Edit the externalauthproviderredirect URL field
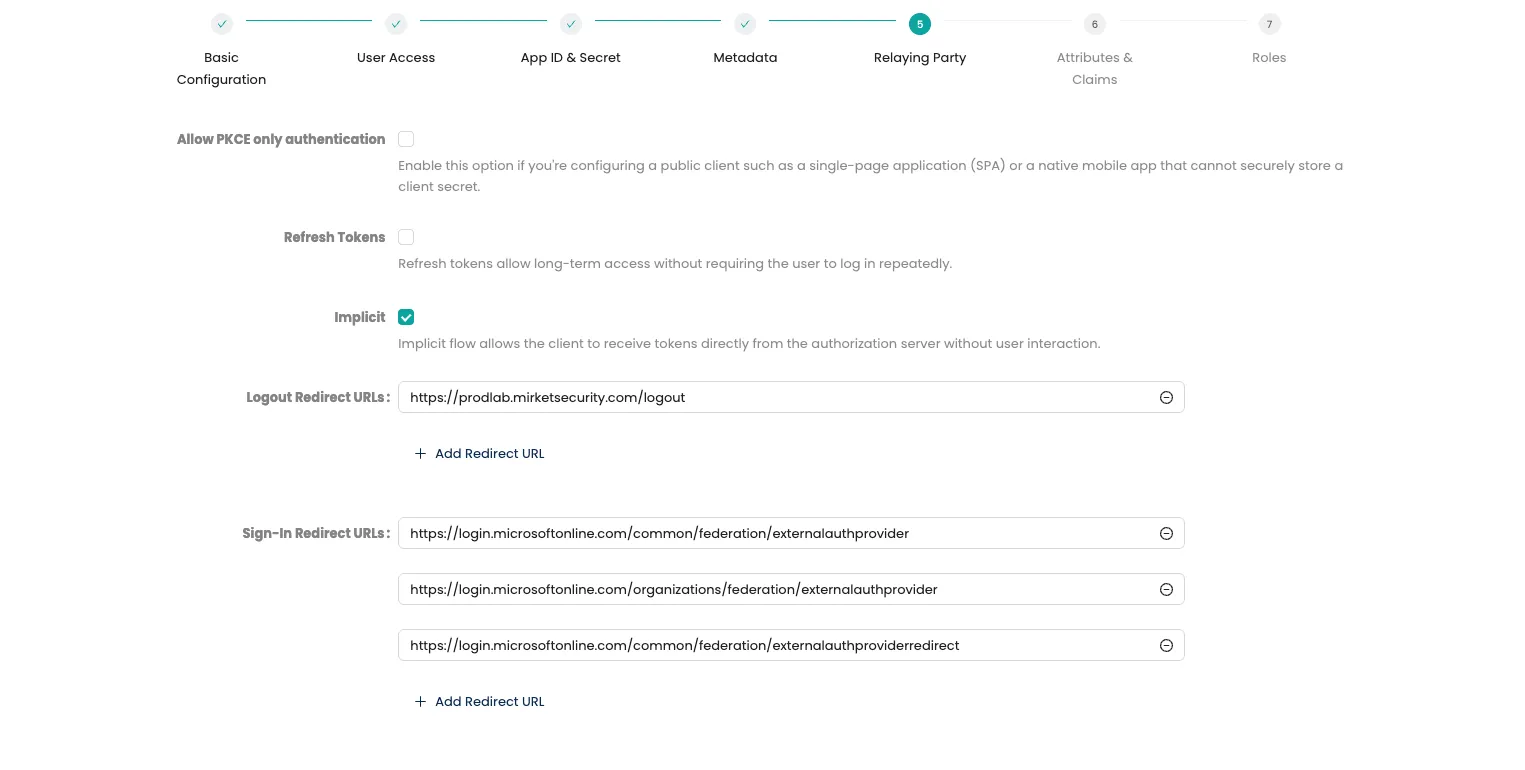 791,645
